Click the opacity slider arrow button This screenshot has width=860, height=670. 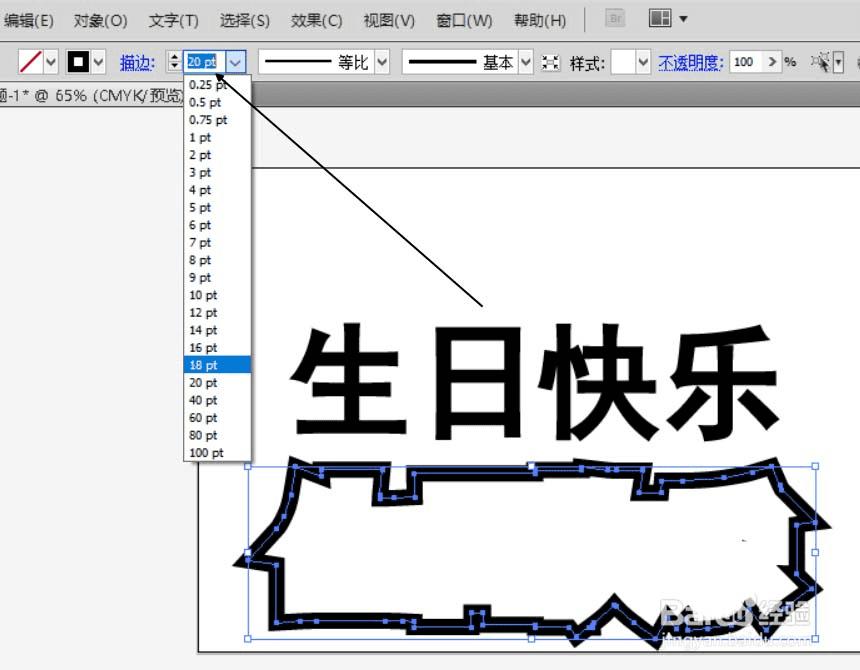point(772,62)
